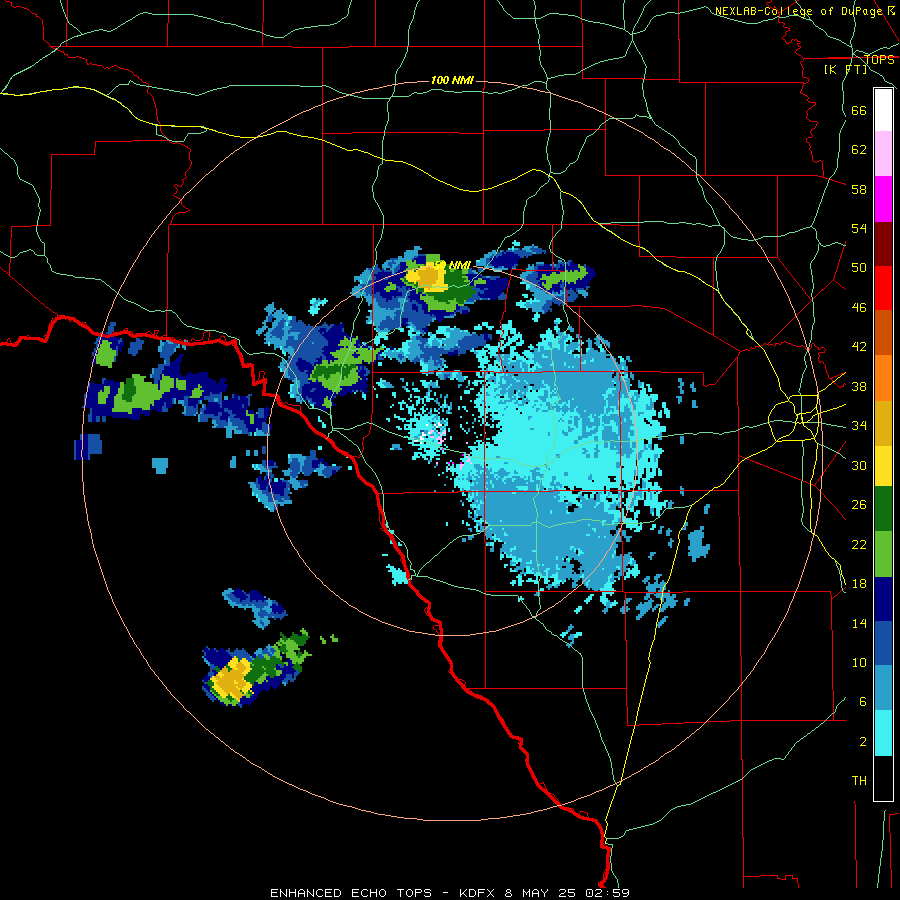Click the '66' legend value
900x900 pixels.
(859, 110)
